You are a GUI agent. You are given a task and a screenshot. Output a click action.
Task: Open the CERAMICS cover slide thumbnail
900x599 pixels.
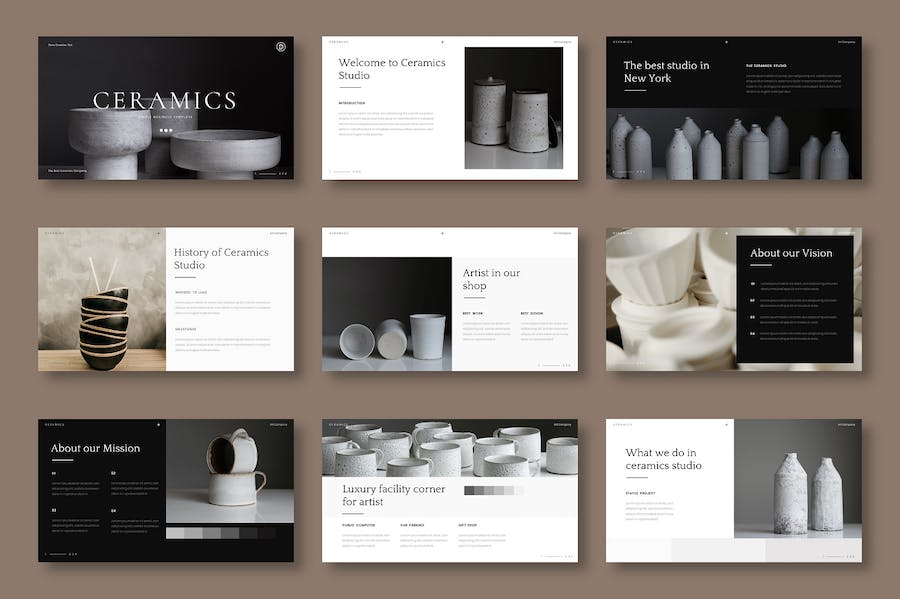(x=166, y=108)
